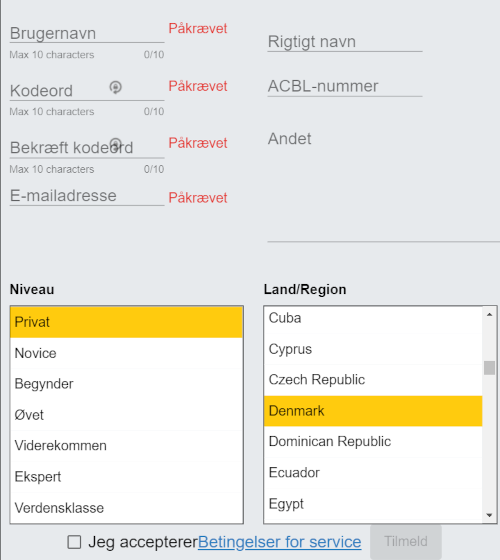
Task: Click the ACBL-nummer field
Action: [345, 86]
